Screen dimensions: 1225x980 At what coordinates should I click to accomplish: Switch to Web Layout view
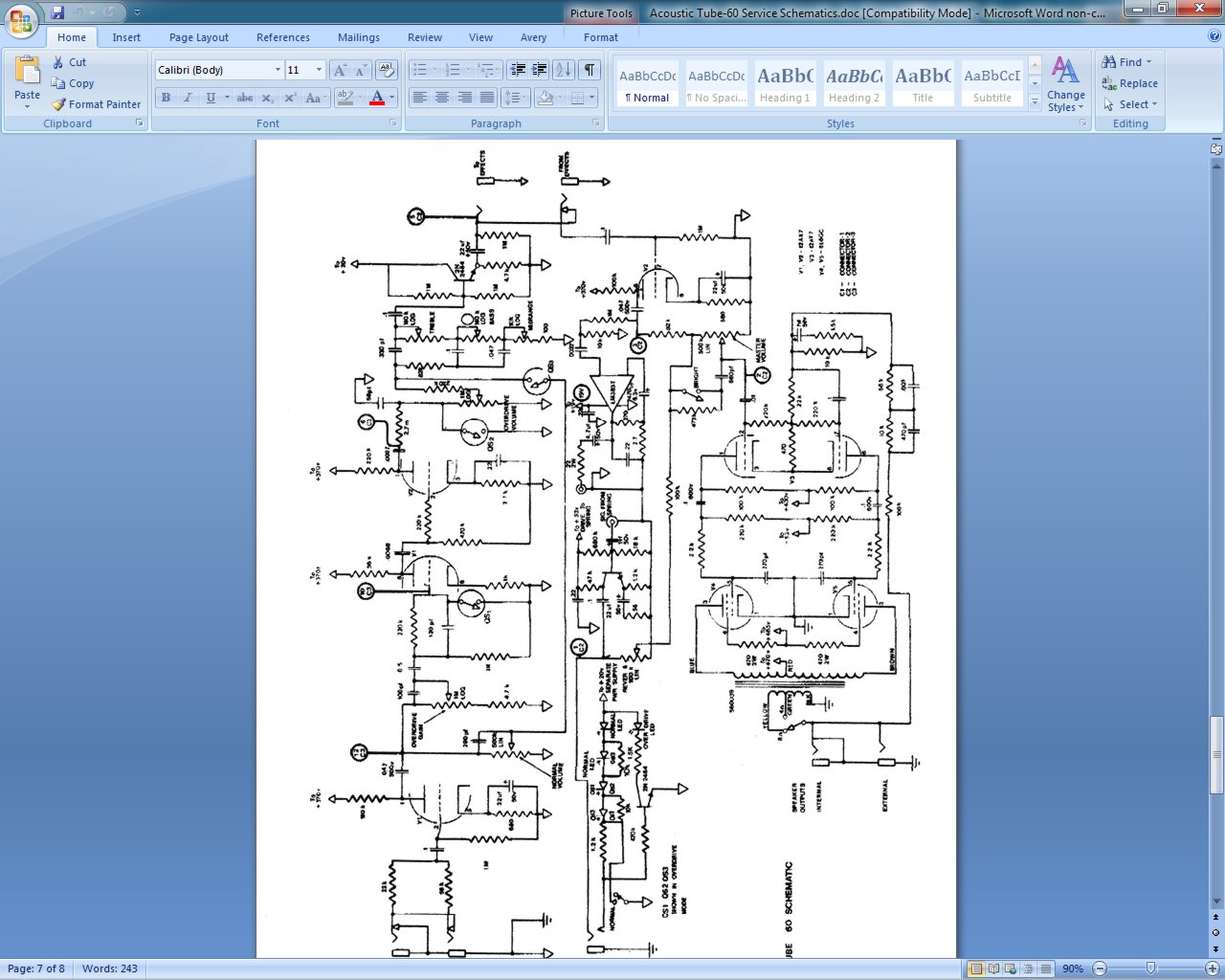tap(1012, 969)
